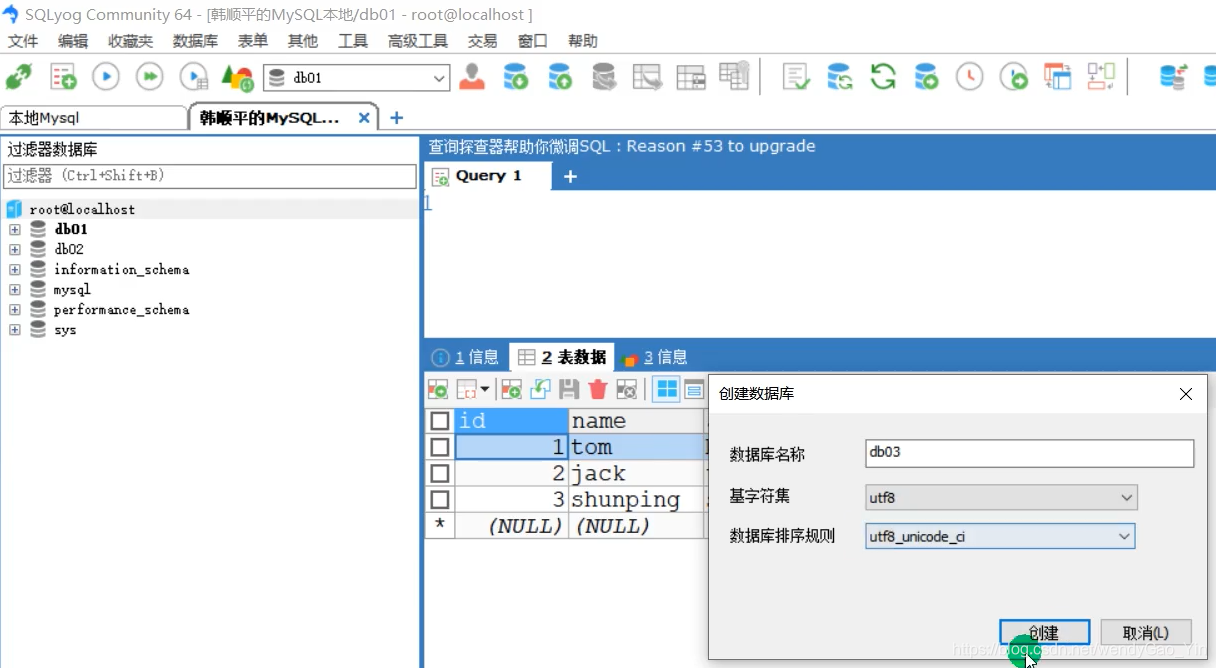Select the 3 信息 tab
The image size is (1216, 668).
click(x=655, y=357)
